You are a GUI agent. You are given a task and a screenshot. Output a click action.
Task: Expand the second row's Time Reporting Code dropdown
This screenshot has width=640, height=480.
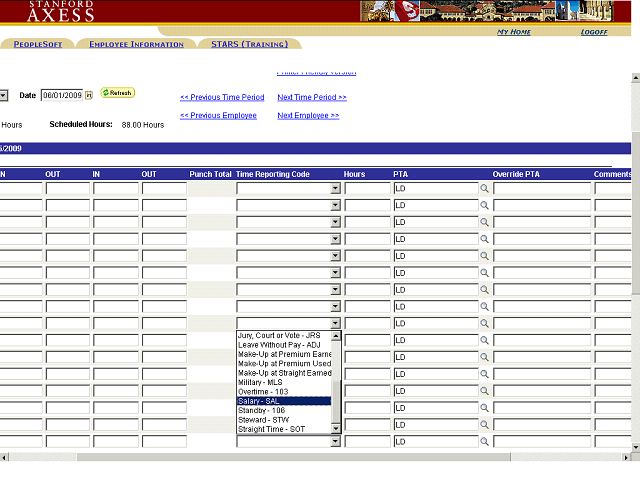(x=335, y=205)
